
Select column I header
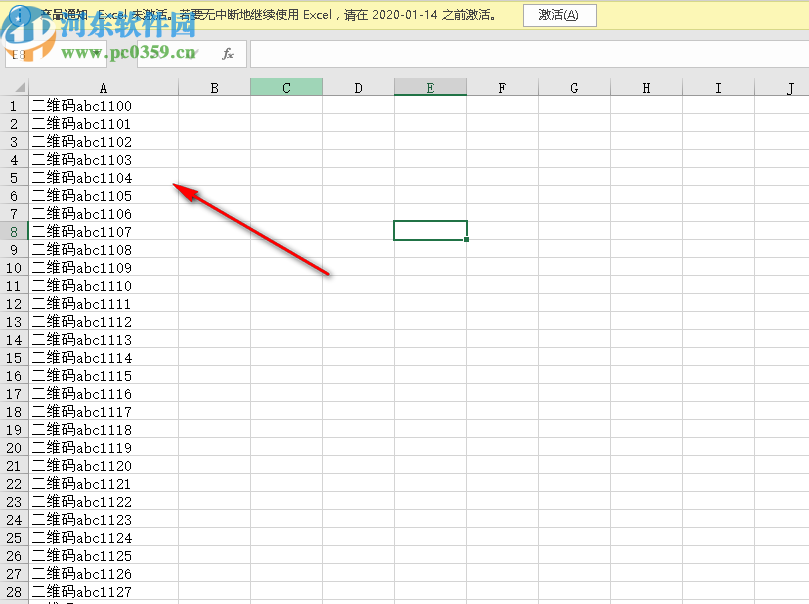pos(718,87)
